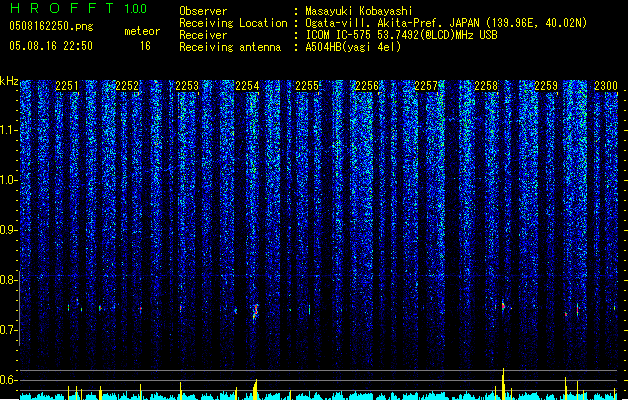Click the 0.9 kHz axis tick label
Screen dimensions: 629x400
pos(8,230)
